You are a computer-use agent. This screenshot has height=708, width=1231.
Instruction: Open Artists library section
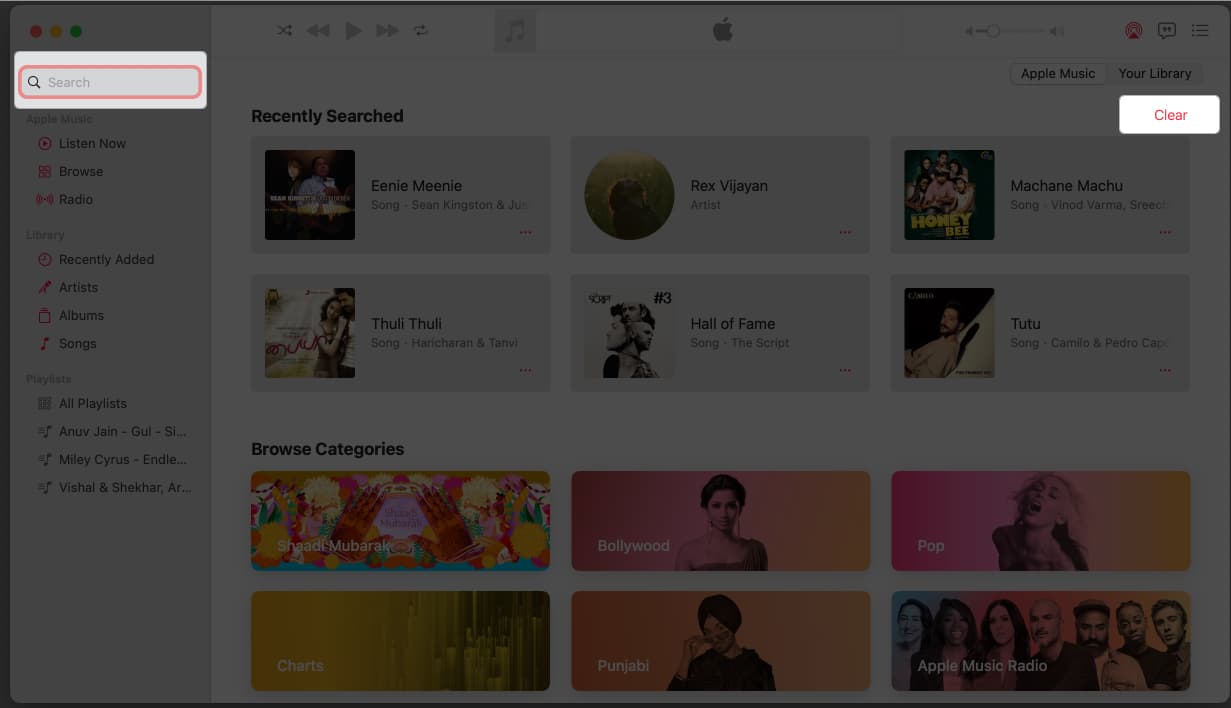click(x=78, y=287)
